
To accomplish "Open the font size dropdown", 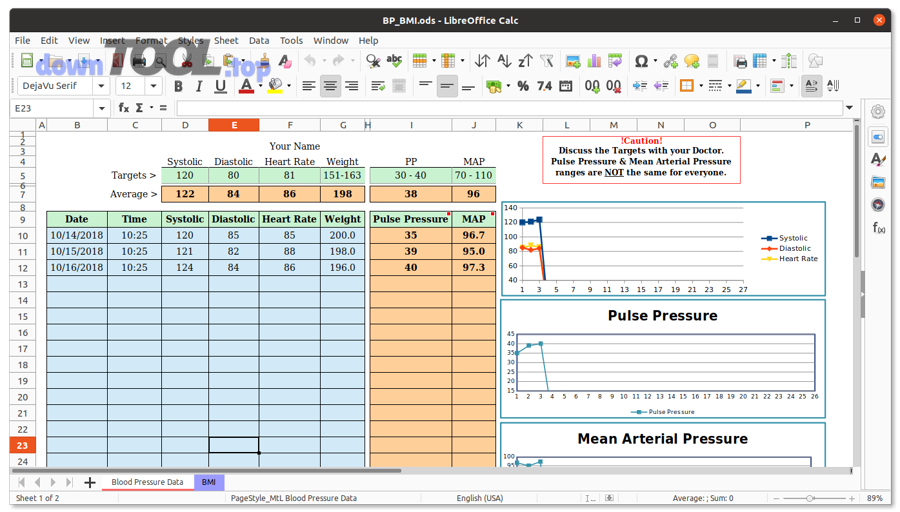I will [153, 86].
